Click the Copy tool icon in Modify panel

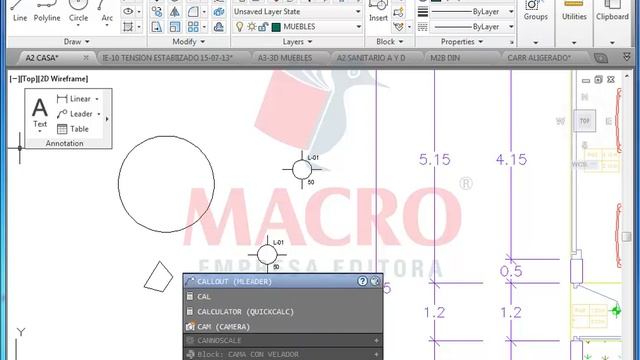click(157, 11)
